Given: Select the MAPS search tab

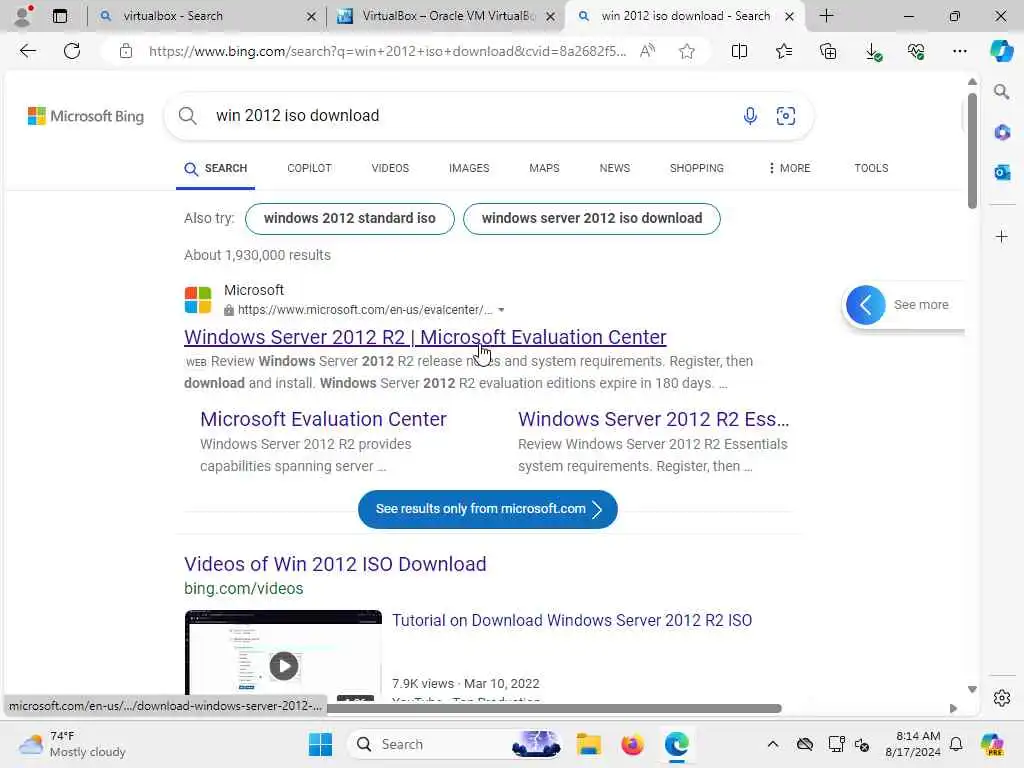Looking at the screenshot, I should (544, 168).
